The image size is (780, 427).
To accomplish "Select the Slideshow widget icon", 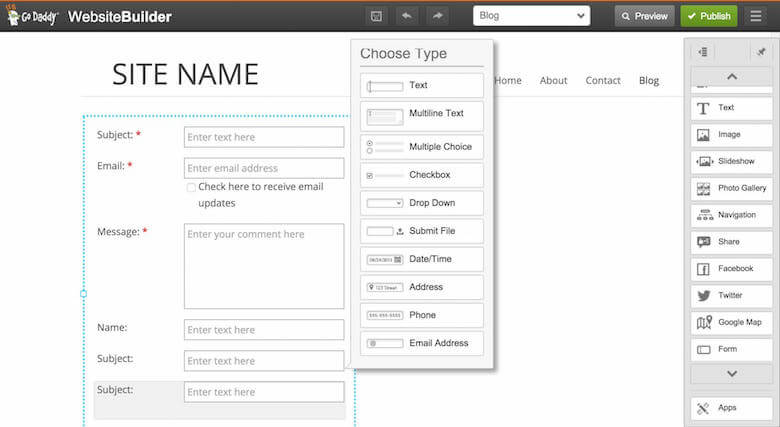I will (704, 161).
